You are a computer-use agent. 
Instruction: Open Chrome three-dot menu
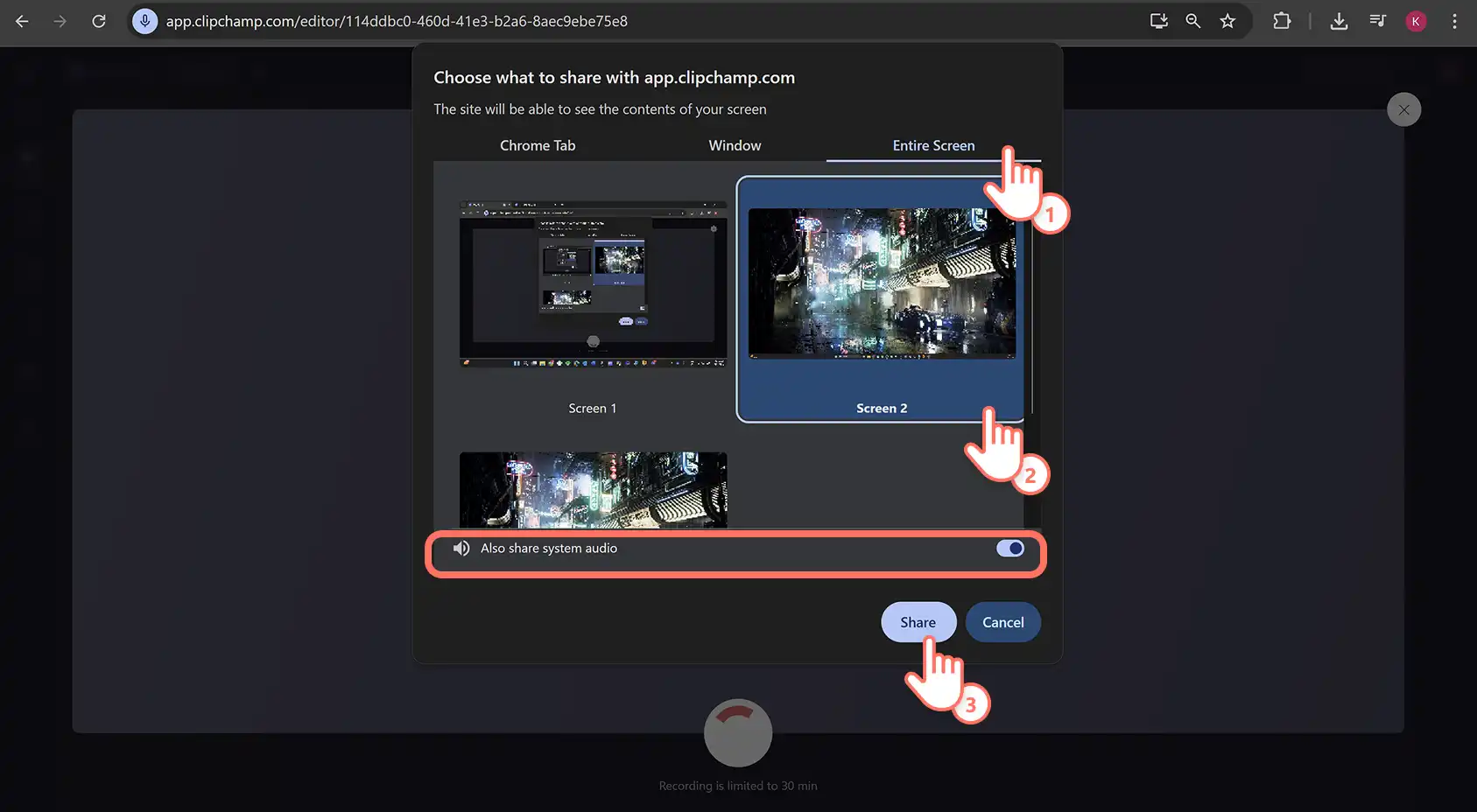point(1454,21)
